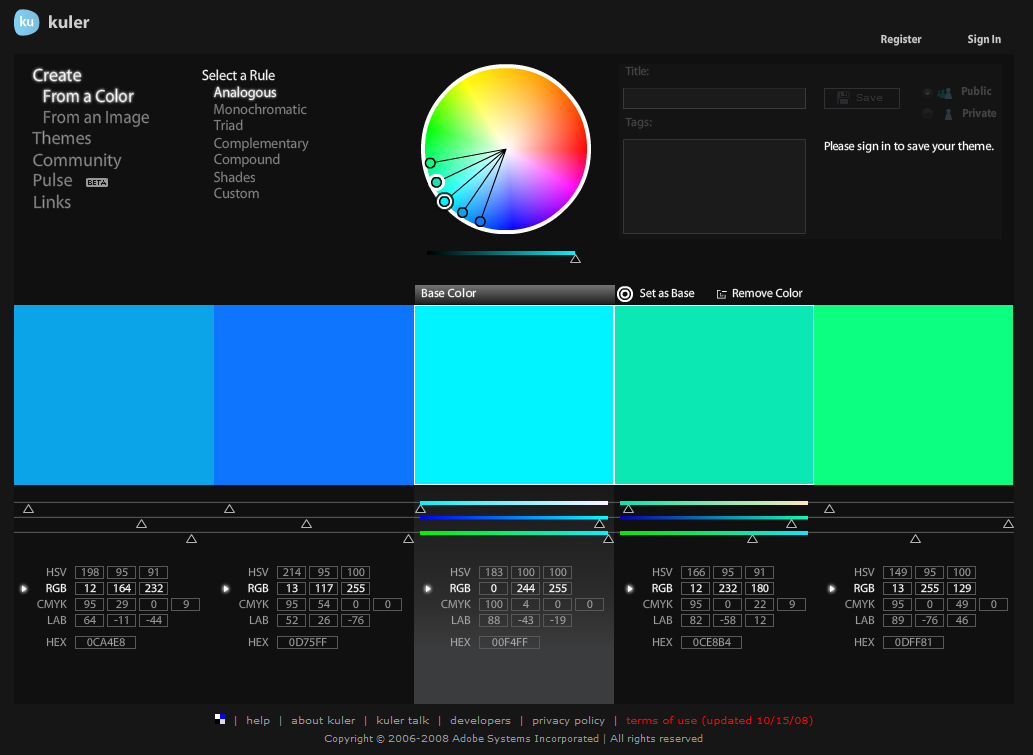
Task: Click HEX field showing 0CE8B4
Action: point(712,642)
